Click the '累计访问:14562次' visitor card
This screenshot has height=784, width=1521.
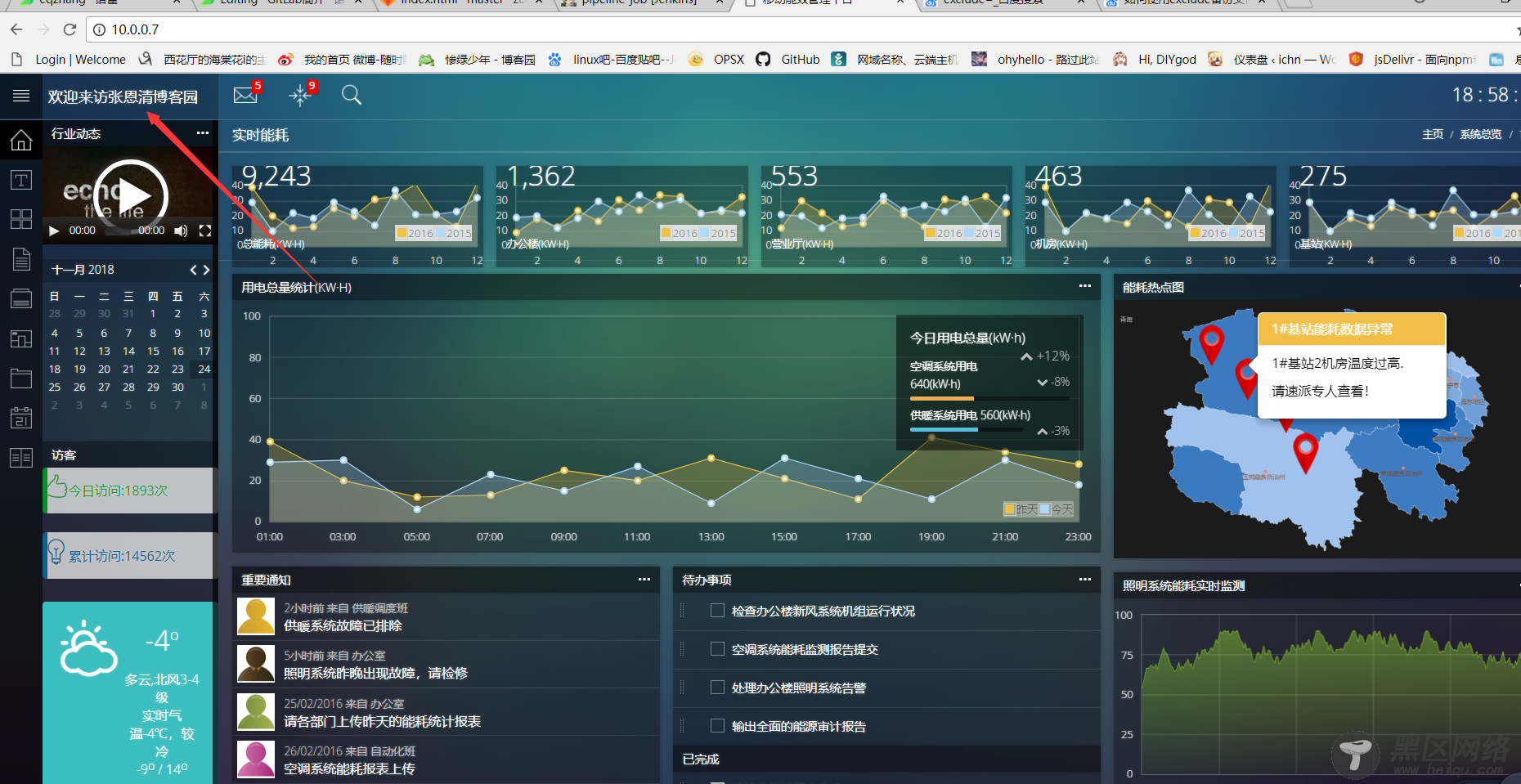tap(128, 556)
